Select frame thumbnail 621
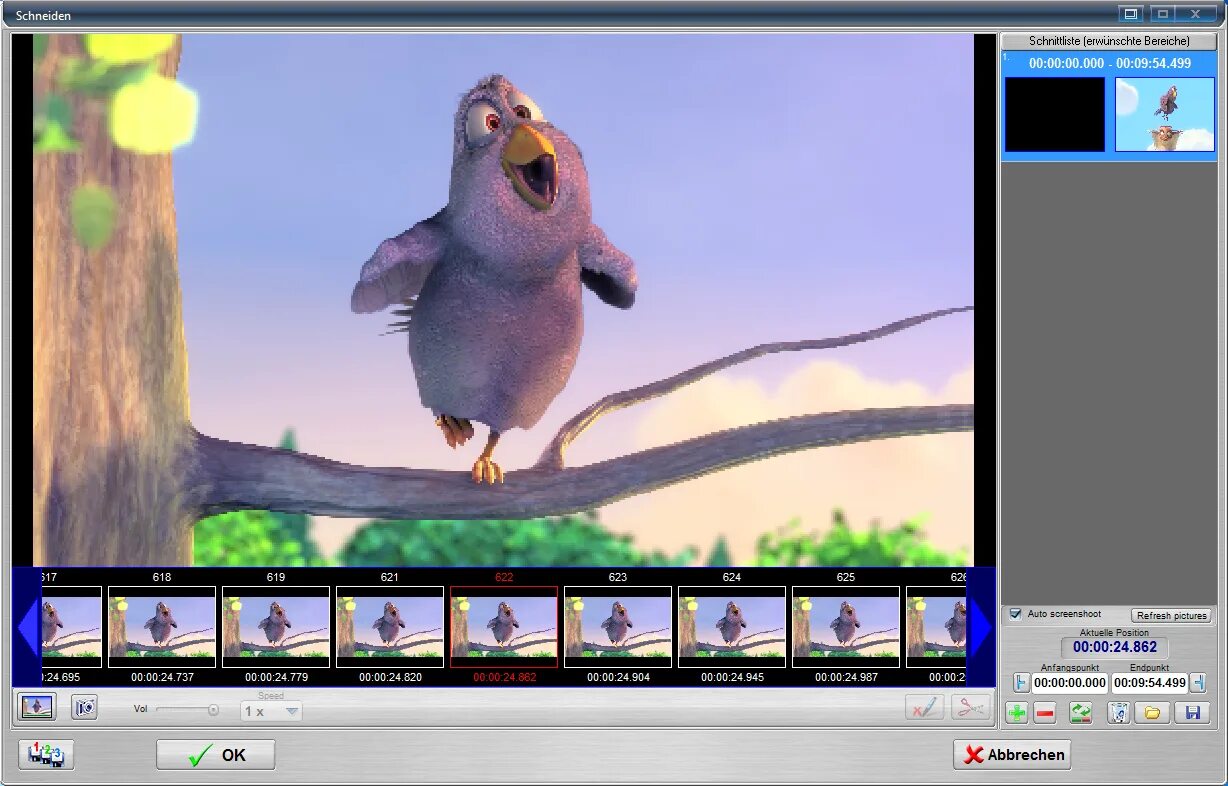Viewport: 1228px width, 786px height. tap(390, 627)
